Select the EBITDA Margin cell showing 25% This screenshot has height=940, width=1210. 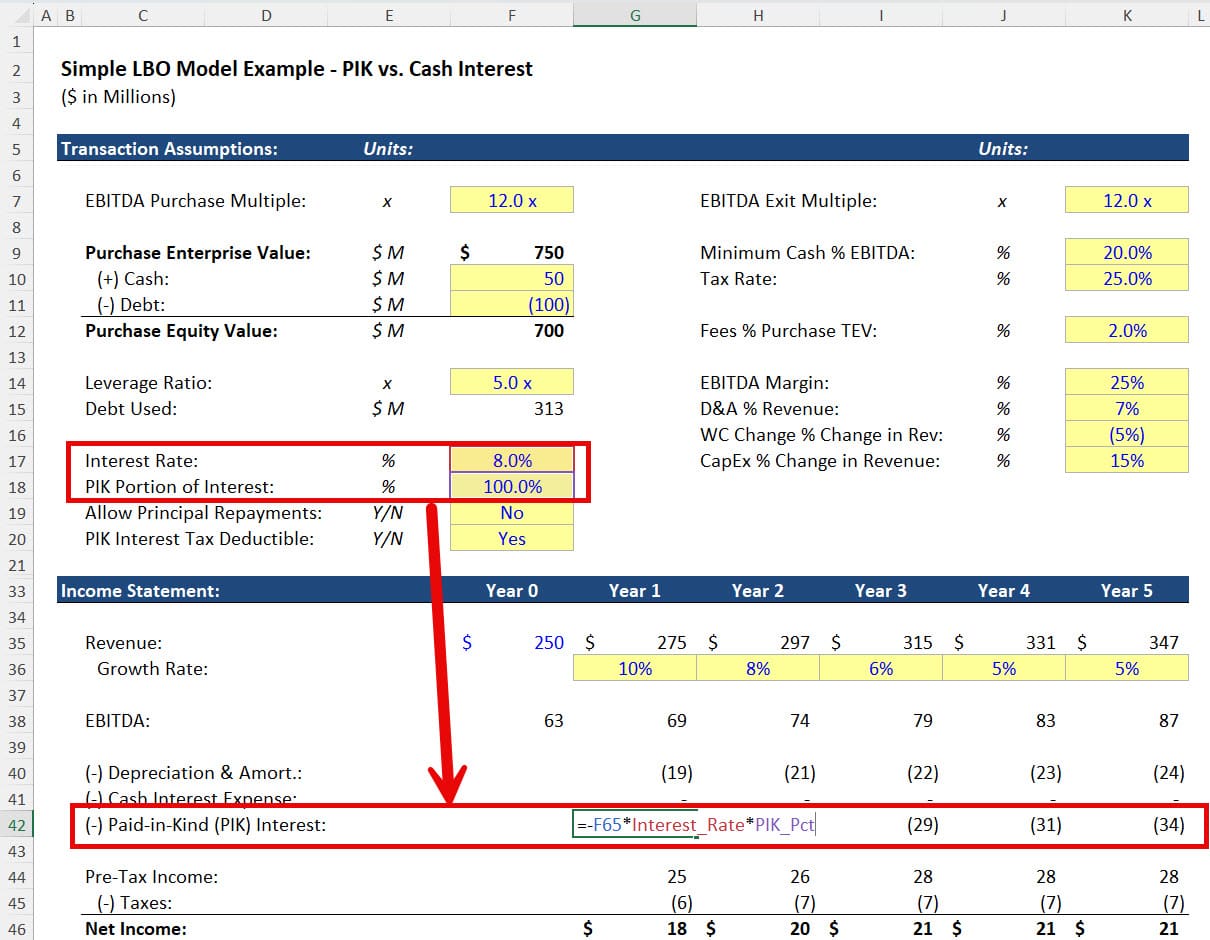(1126, 382)
